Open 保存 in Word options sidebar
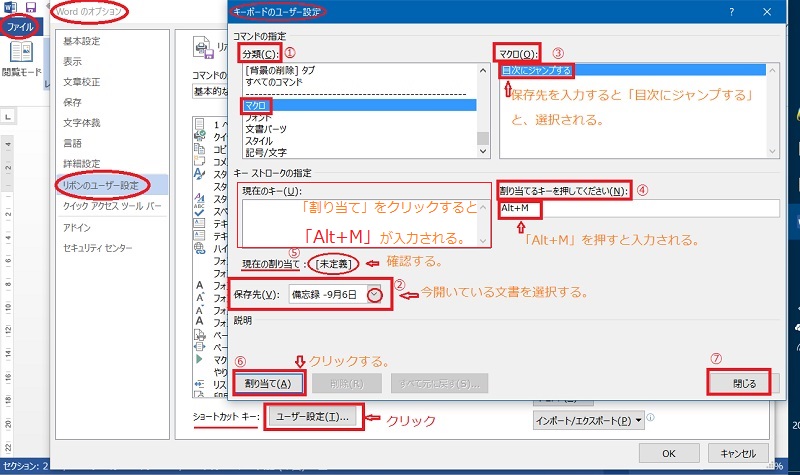Viewport: 800px width, 475px height. 72,102
